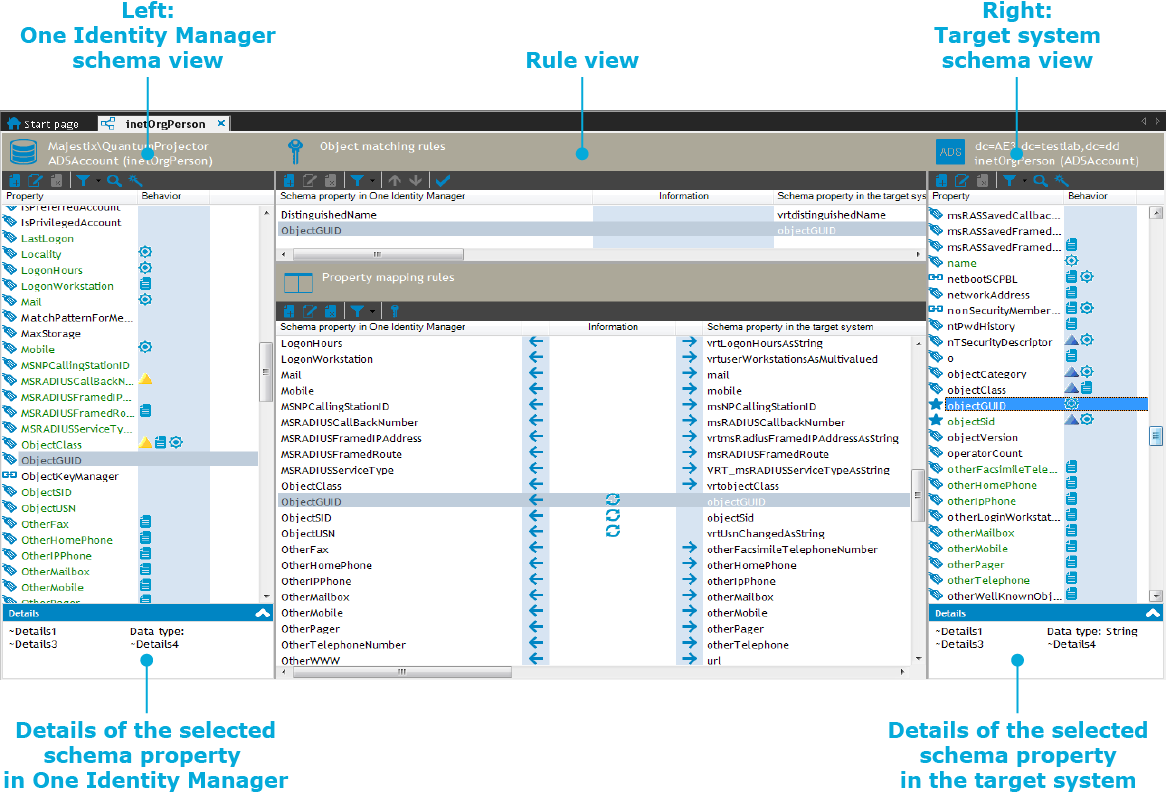The height and width of the screenshot is (795, 1166).
Task: Click the sync icon in the ObjectUSN mapping rule row
Action: (613, 531)
